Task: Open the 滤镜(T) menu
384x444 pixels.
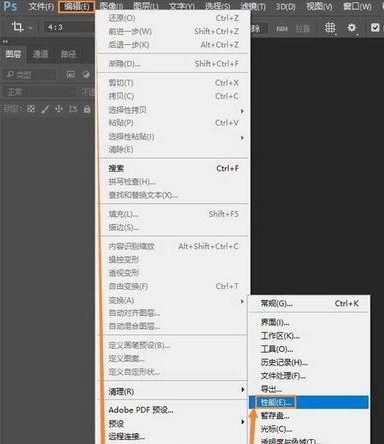Action: pos(253,6)
